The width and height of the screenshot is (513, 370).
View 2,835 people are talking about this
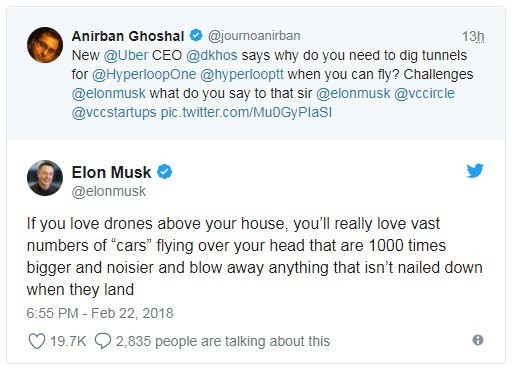(223, 341)
